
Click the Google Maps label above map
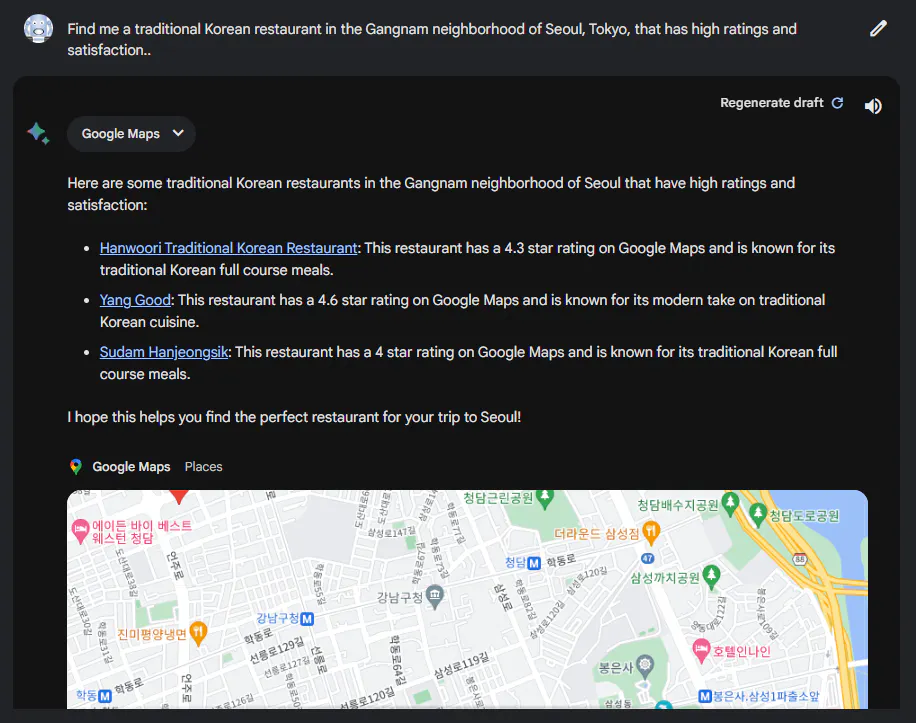click(131, 467)
